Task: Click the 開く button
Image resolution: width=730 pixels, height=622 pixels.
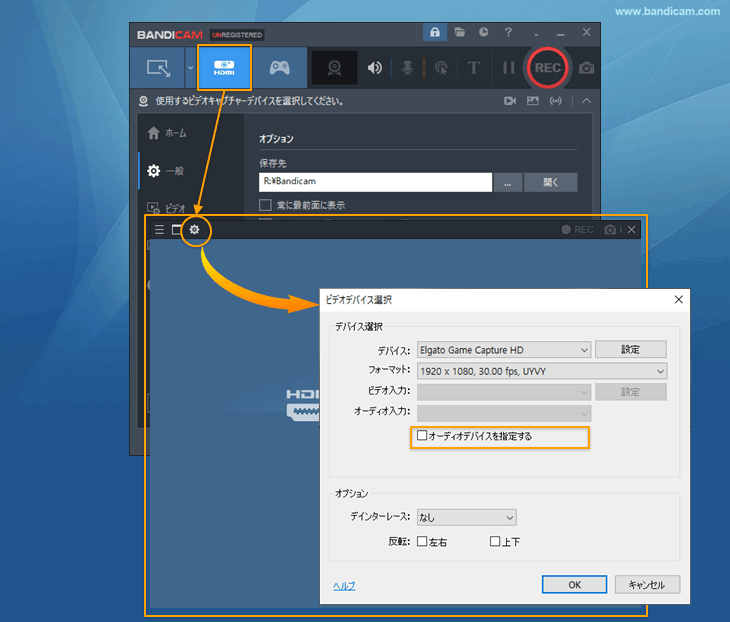Action: coord(551,182)
